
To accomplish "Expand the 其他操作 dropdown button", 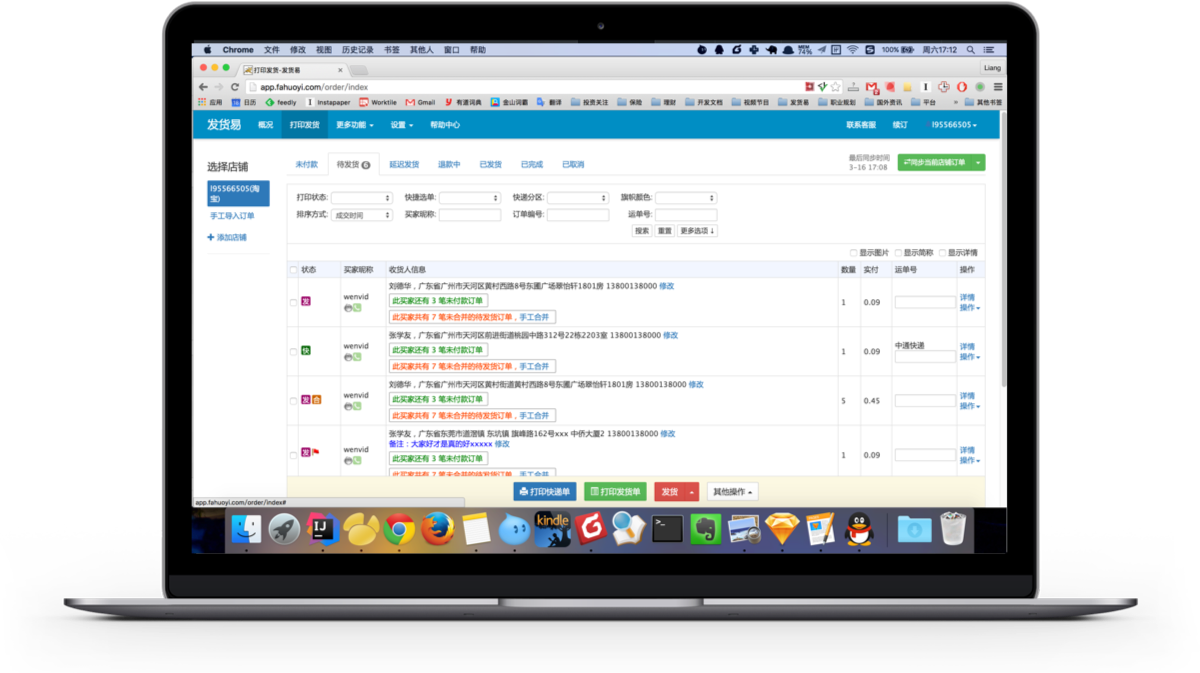I will (733, 492).
